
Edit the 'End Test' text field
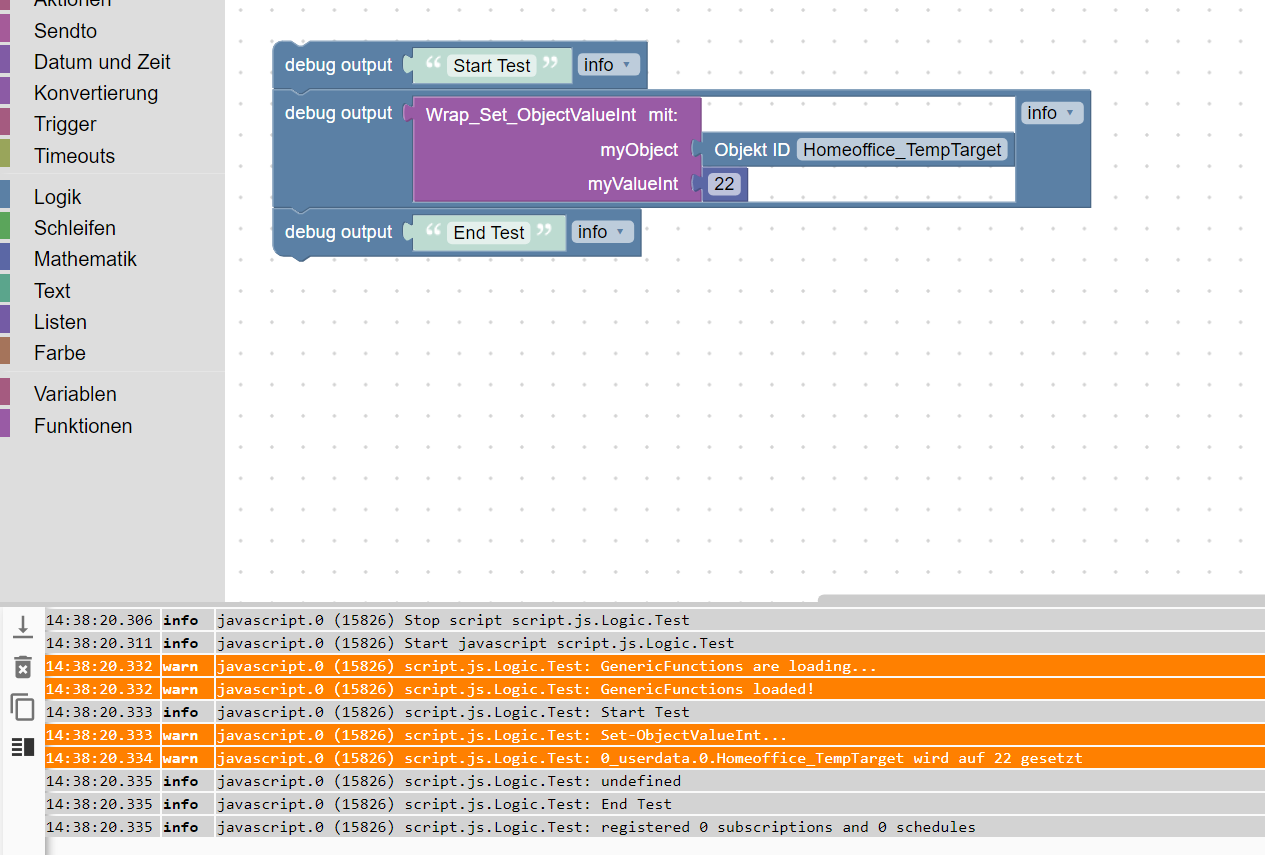pyautogui.click(x=489, y=233)
